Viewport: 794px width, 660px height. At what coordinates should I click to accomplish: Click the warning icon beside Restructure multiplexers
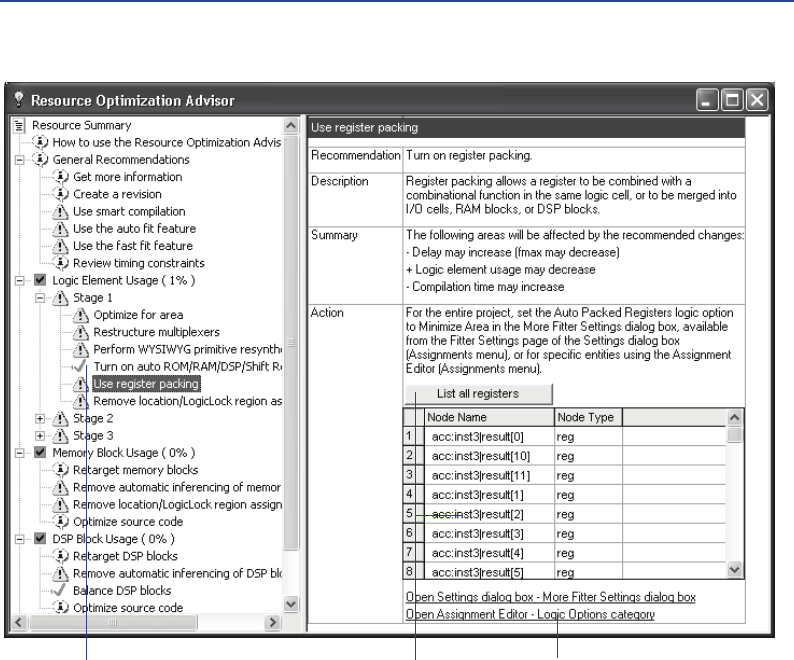pos(81,332)
